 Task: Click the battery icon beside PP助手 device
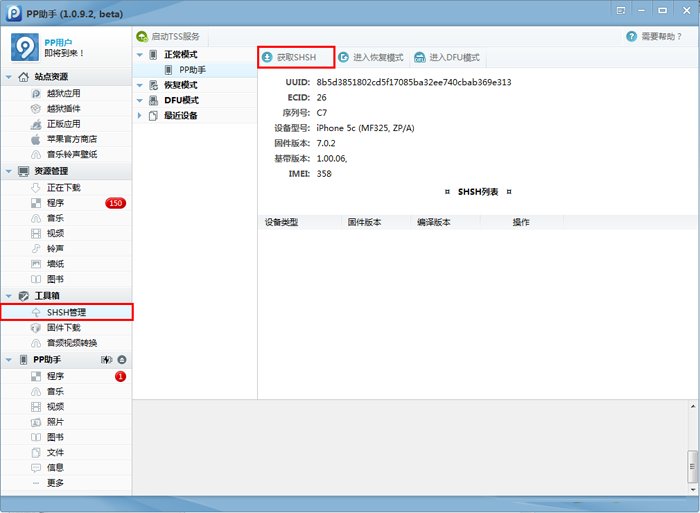(106, 359)
